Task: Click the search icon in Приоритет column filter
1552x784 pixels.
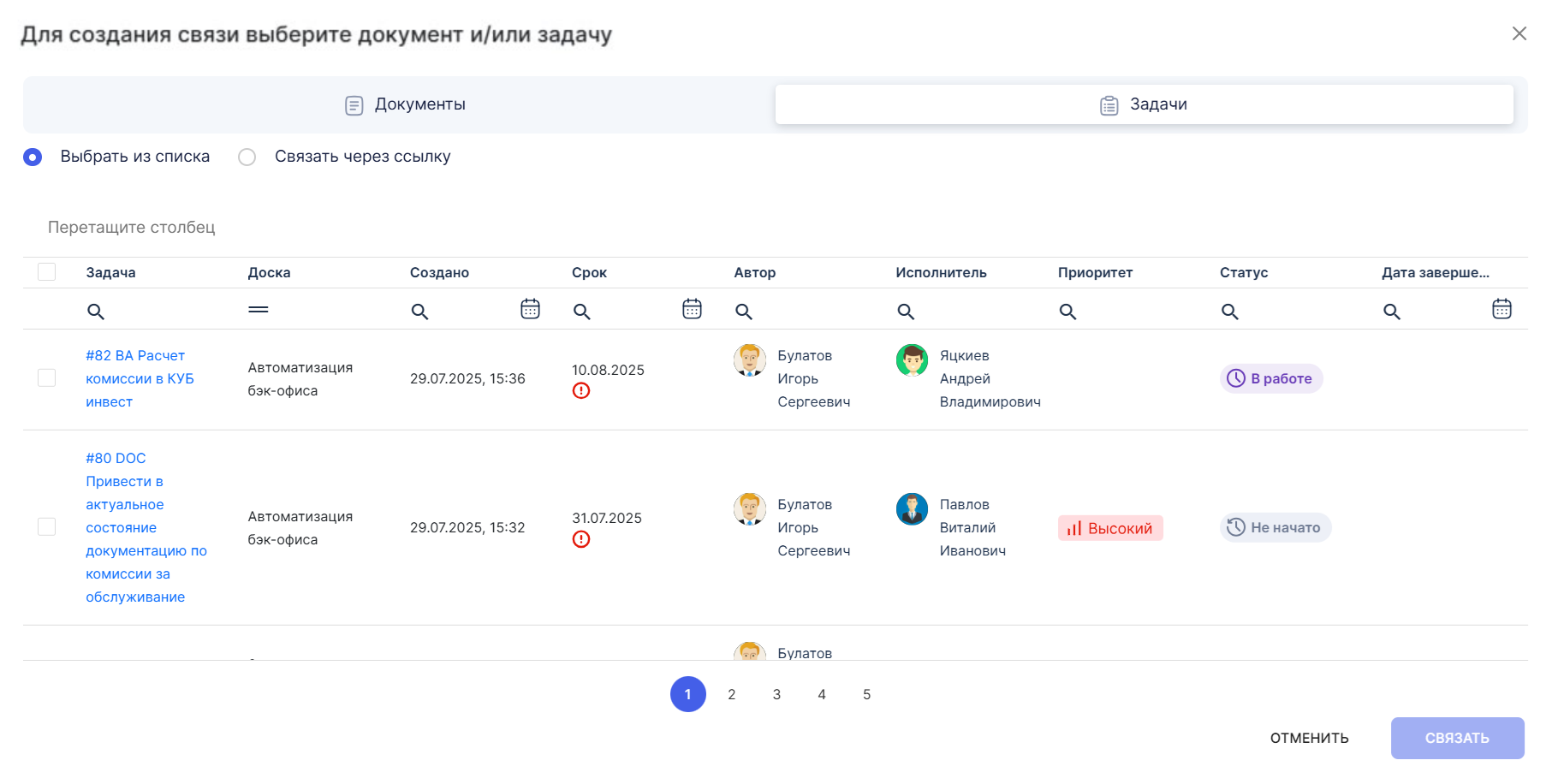Action: [x=1067, y=312]
